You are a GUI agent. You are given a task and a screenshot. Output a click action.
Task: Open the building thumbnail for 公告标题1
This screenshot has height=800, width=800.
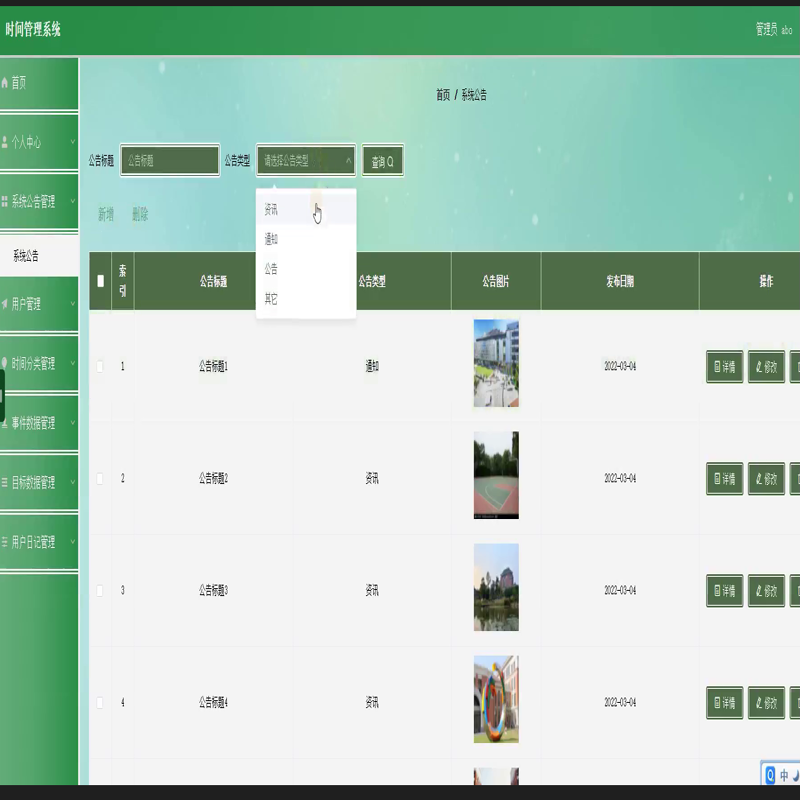pyautogui.click(x=496, y=363)
